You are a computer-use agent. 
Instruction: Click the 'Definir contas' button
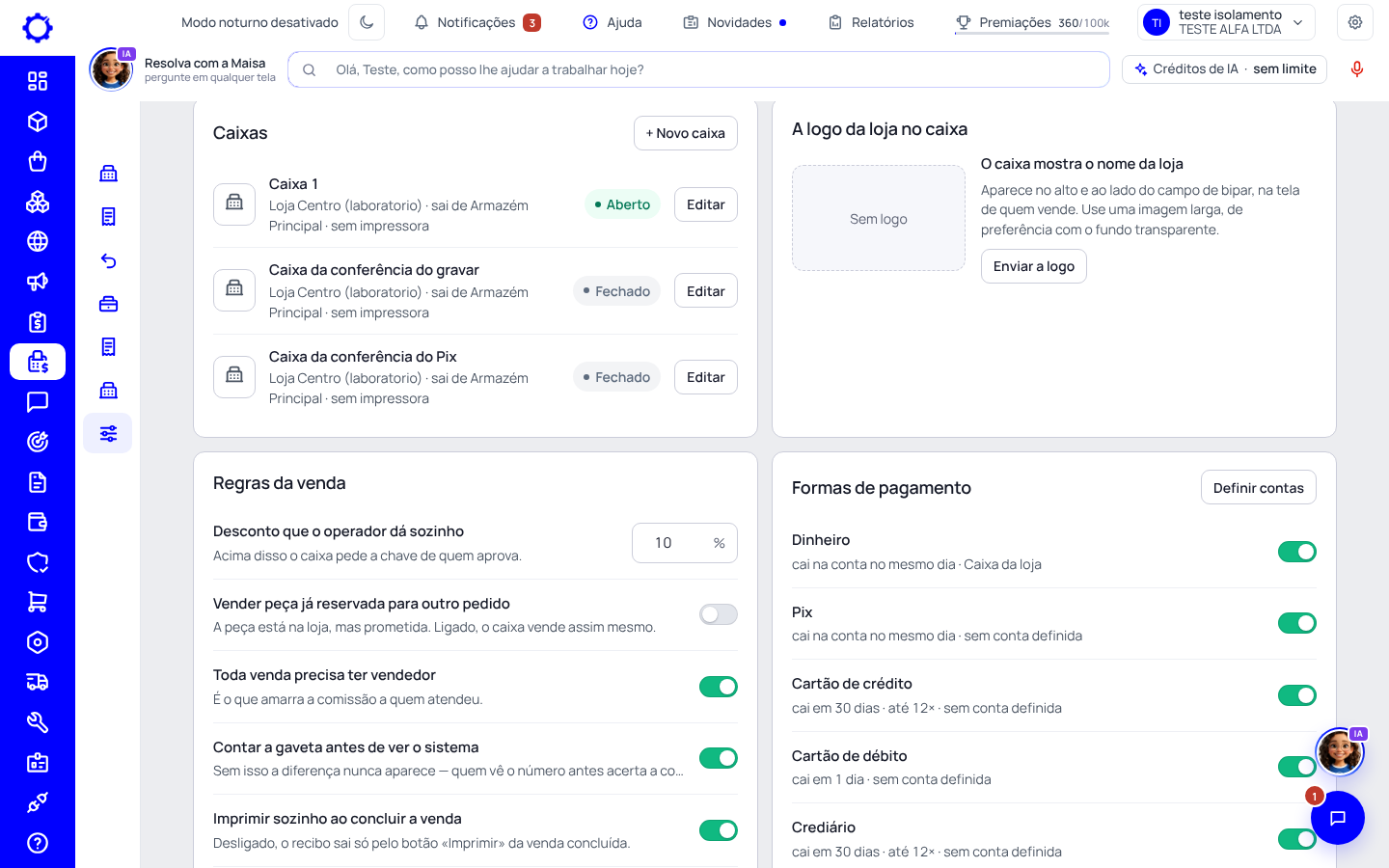[1259, 488]
